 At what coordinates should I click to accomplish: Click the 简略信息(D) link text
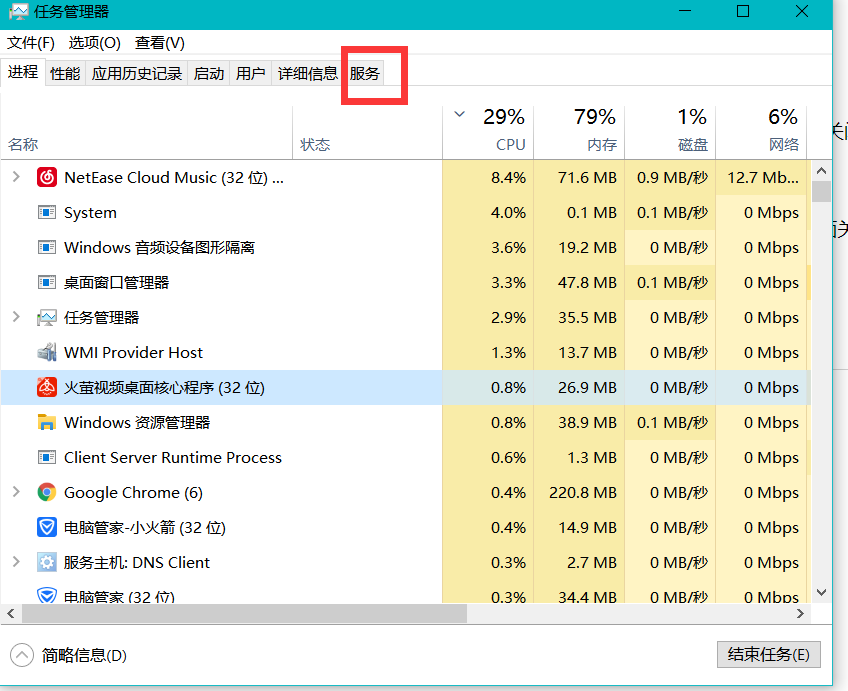coord(84,655)
